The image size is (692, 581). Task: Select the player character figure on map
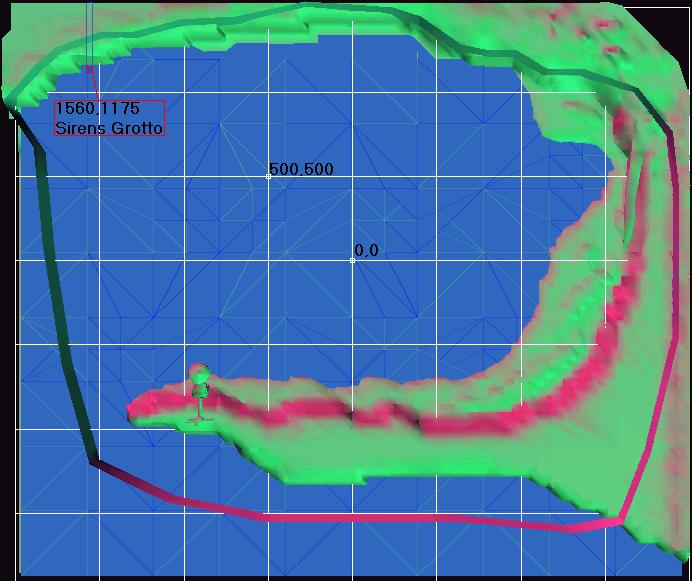(x=199, y=393)
